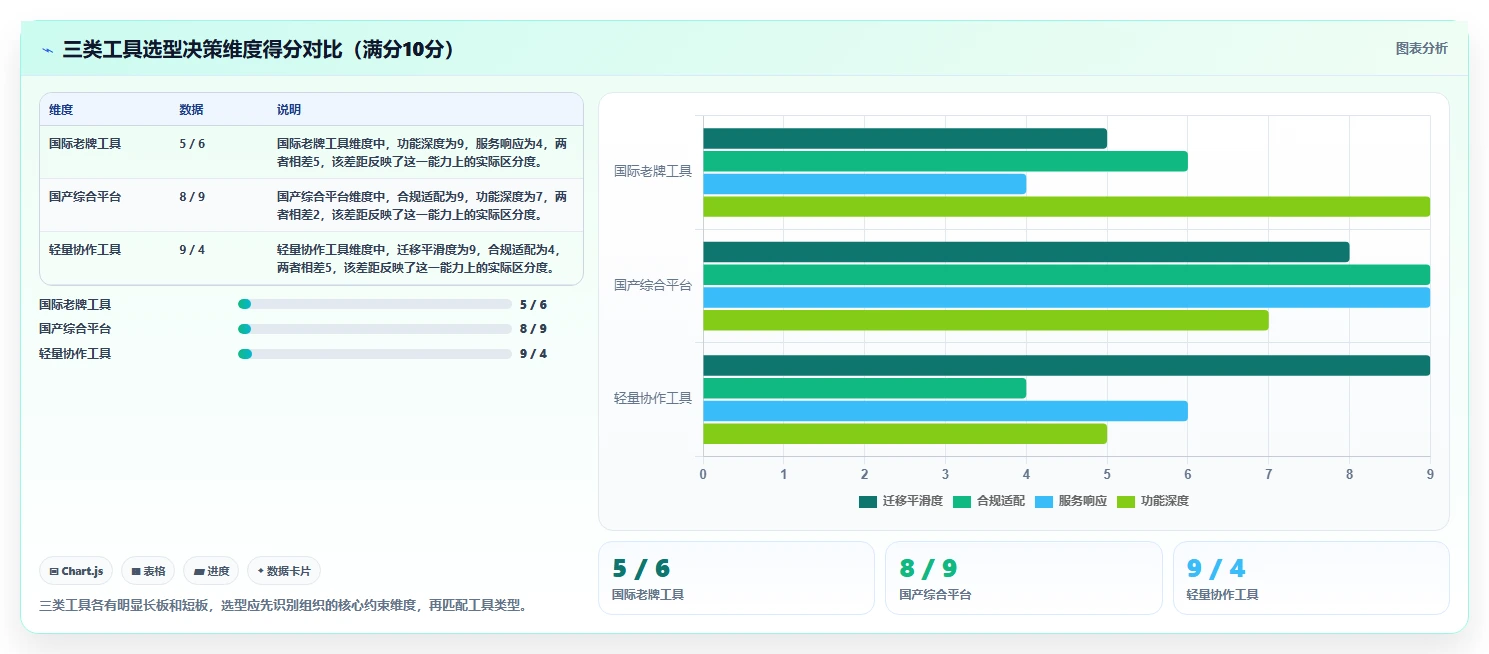1489x654 pixels.
Task: Open the 图表分析 label in header
Action: pos(1421,49)
